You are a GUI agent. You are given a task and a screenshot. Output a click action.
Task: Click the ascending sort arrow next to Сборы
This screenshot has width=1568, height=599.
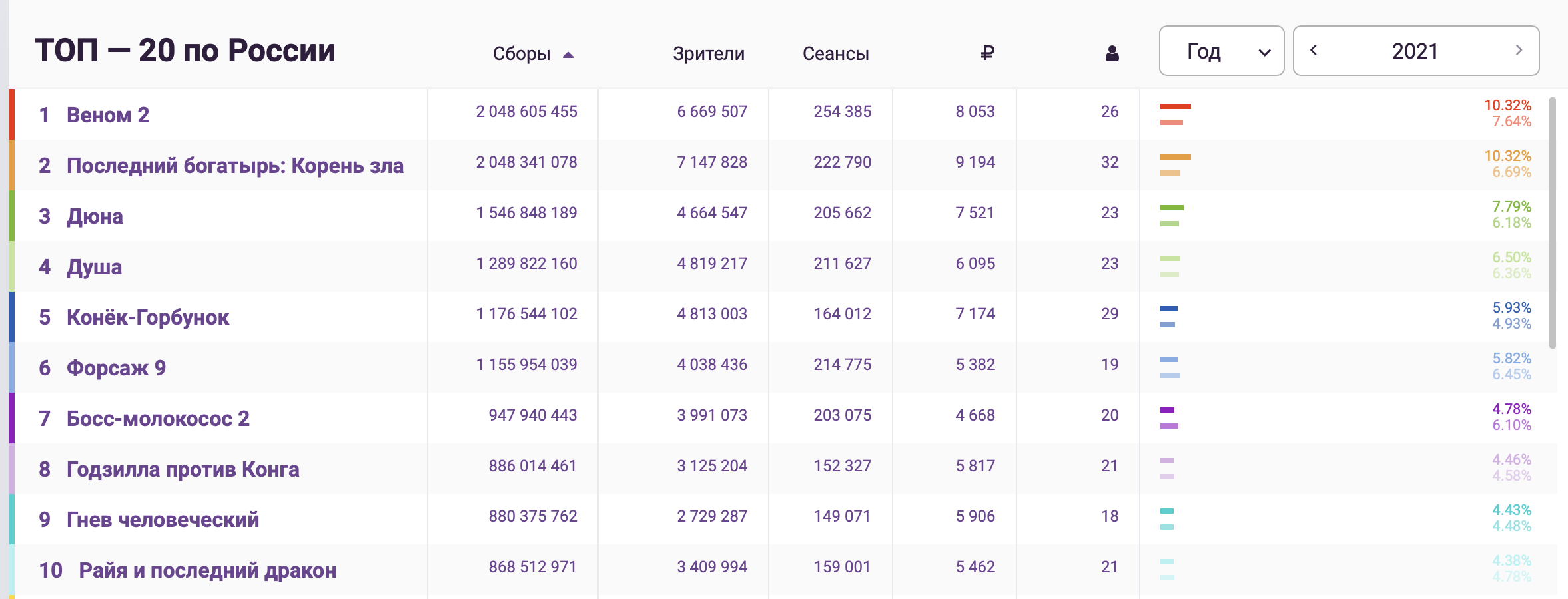pos(570,56)
